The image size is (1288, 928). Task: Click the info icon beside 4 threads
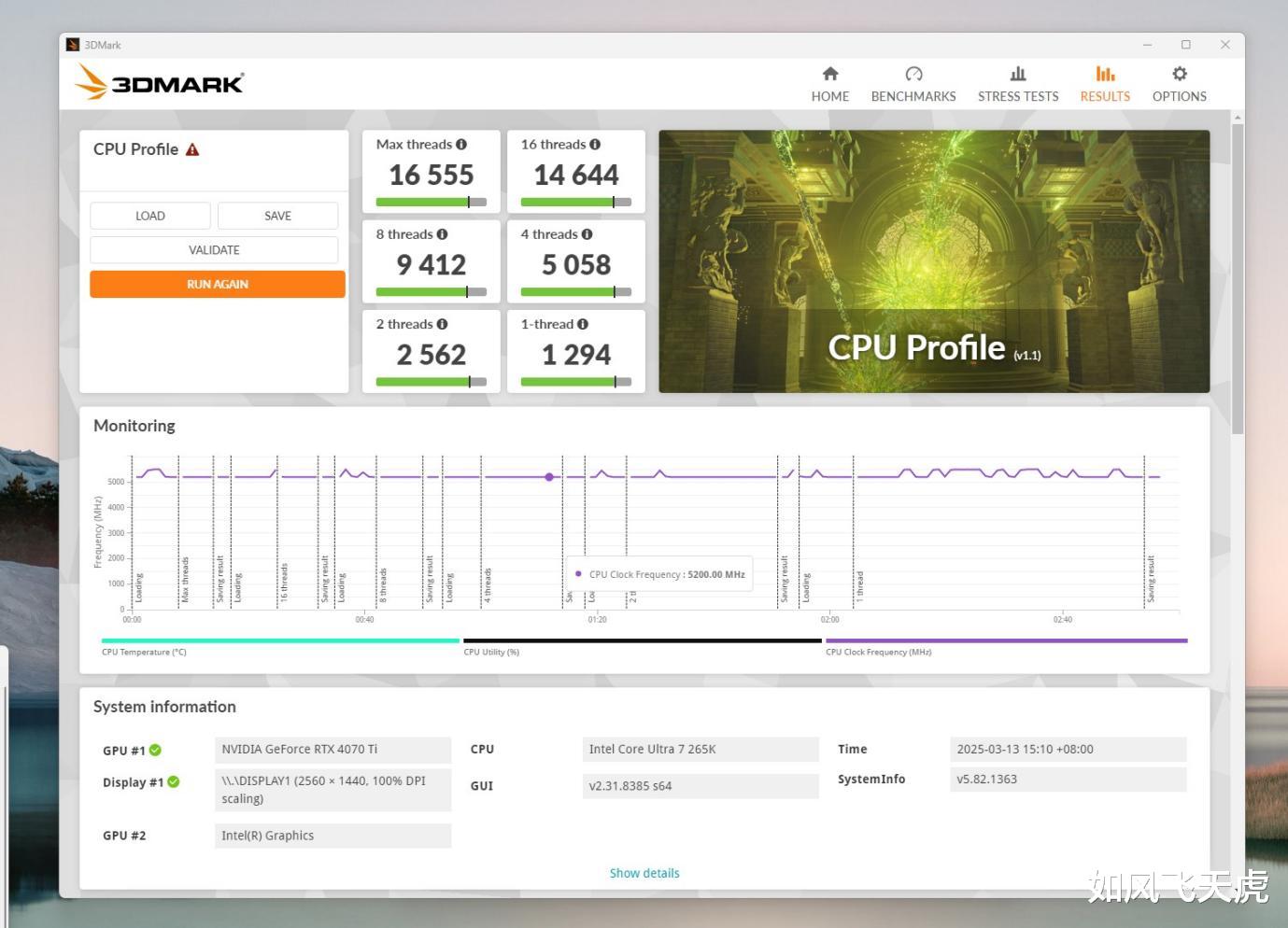pos(587,234)
